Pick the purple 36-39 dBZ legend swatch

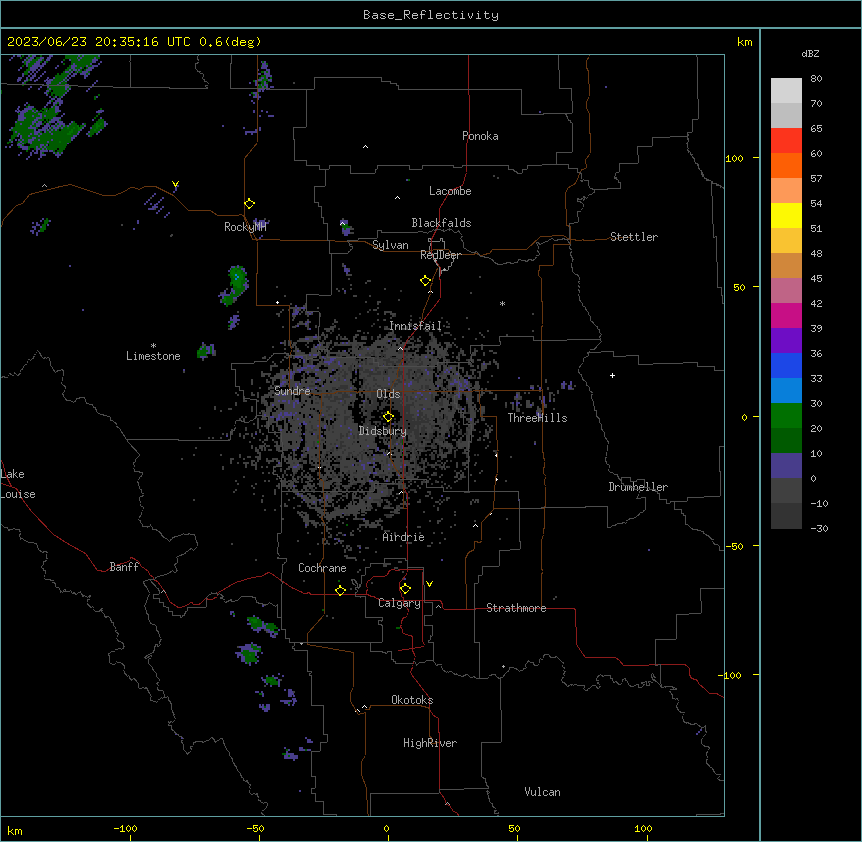click(786, 341)
